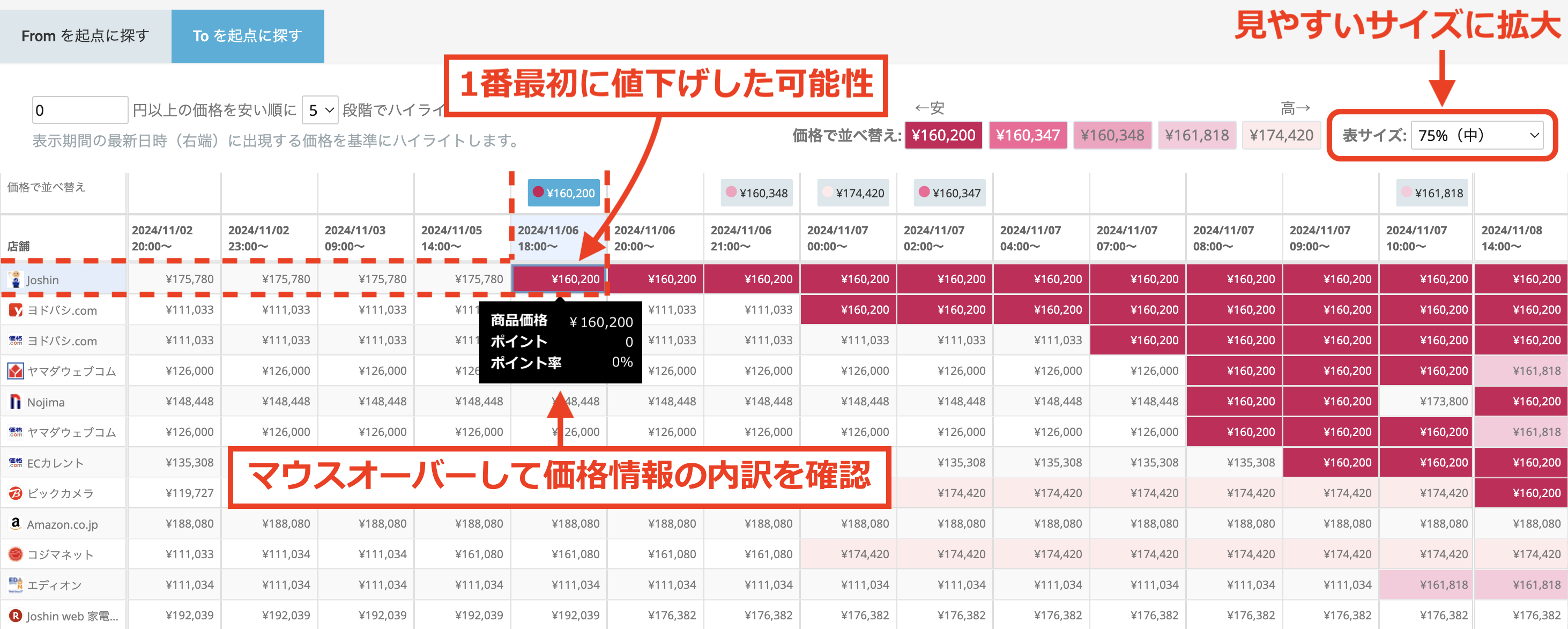Sort by the ¥160,200 column header badge
This screenshot has width=1568, height=629.
point(563,193)
